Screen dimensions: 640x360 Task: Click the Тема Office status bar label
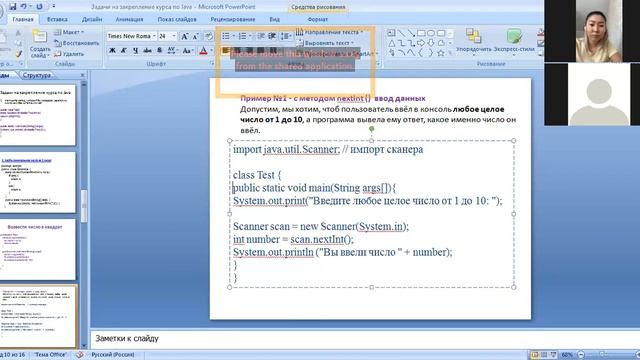[x=50, y=355]
